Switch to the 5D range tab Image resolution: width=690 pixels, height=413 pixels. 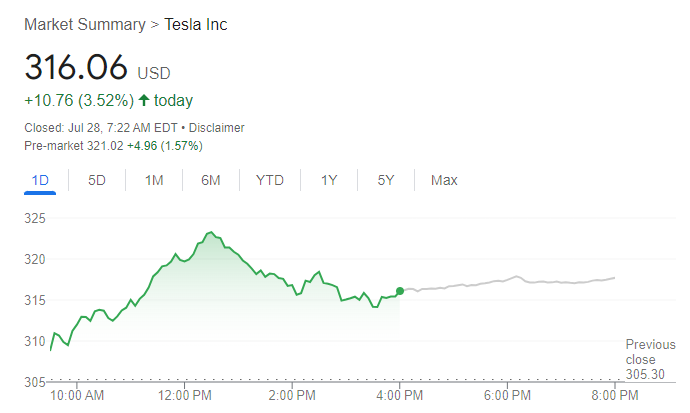[97, 180]
